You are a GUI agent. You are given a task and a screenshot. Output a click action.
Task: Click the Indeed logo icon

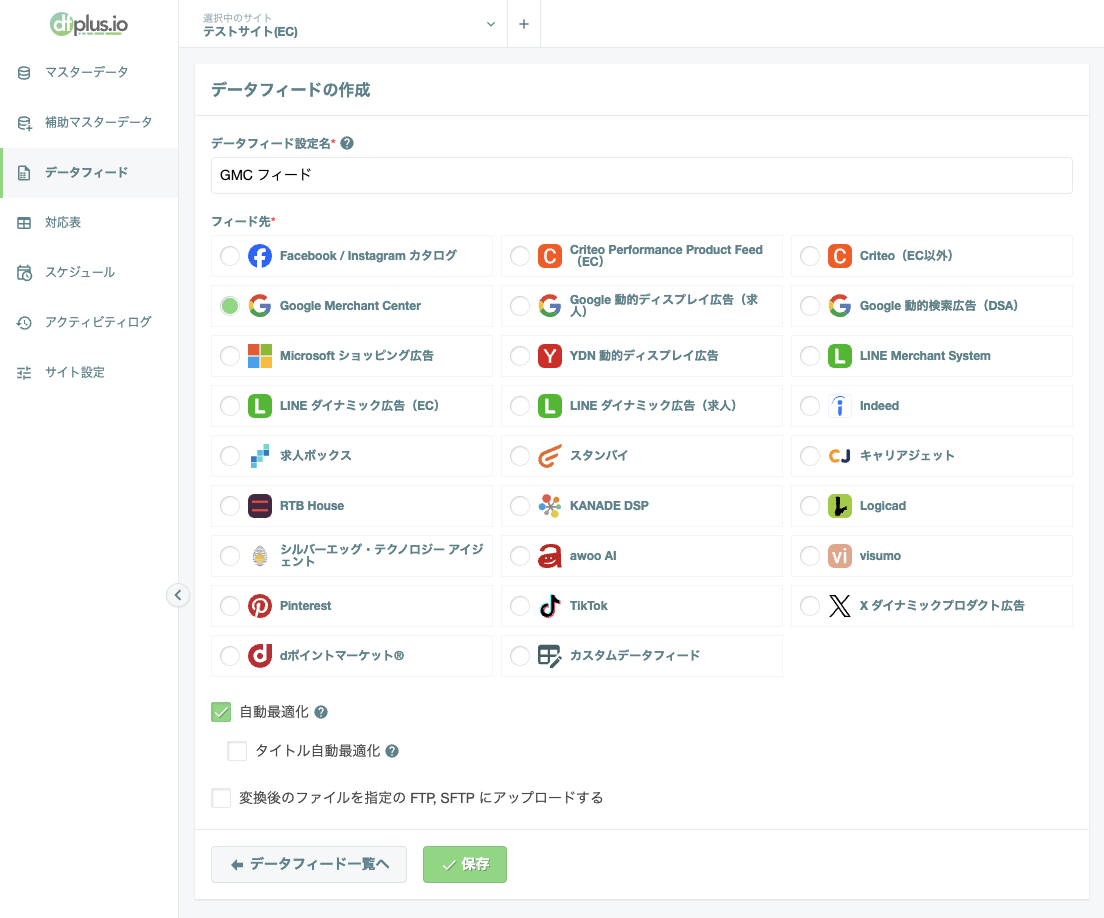[839, 405]
